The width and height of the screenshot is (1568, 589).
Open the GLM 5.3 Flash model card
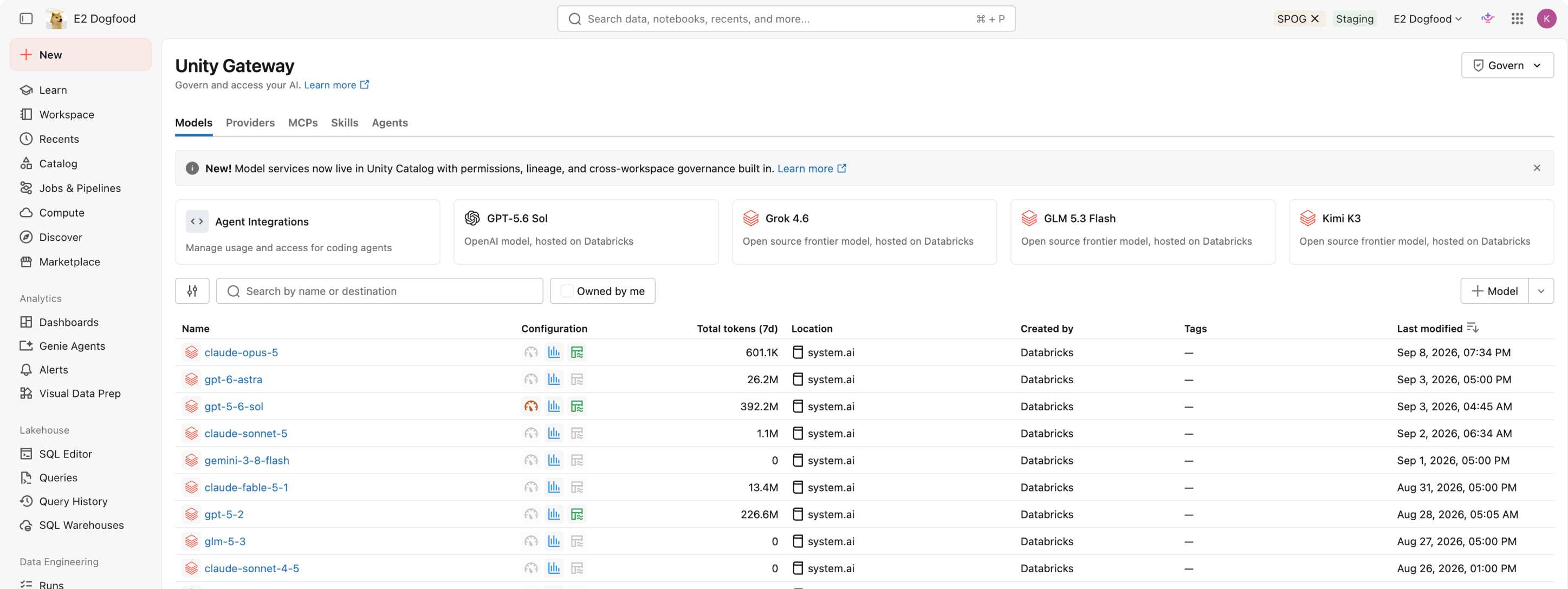[1143, 232]
